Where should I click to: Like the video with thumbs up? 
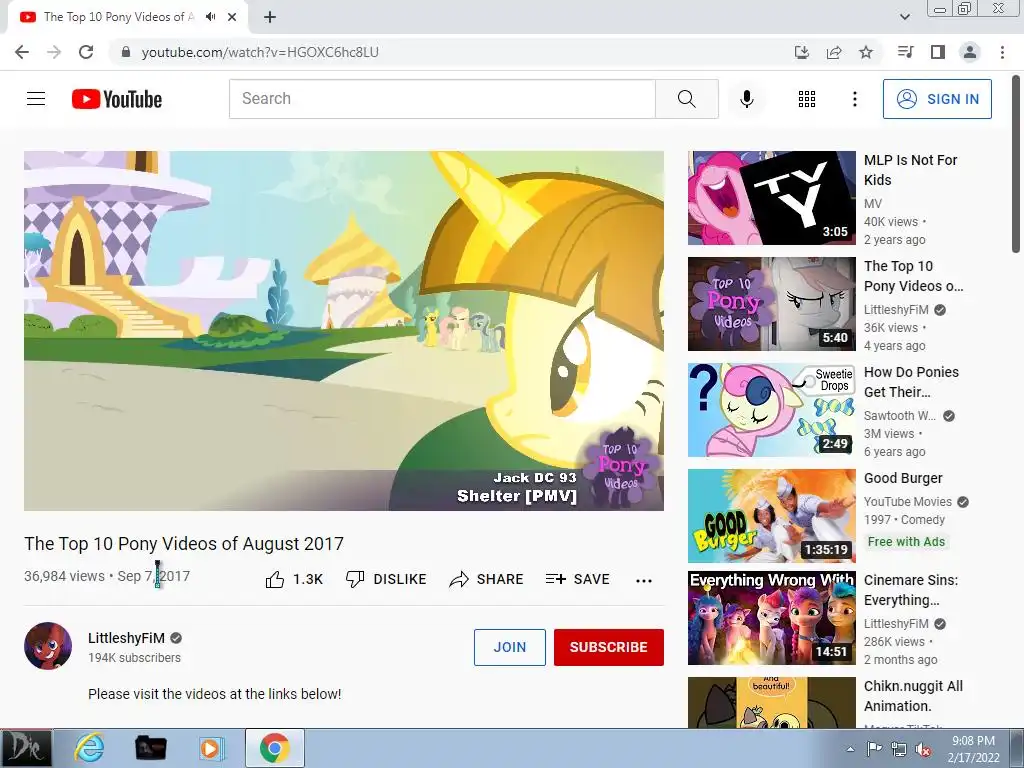coord(294,579)
